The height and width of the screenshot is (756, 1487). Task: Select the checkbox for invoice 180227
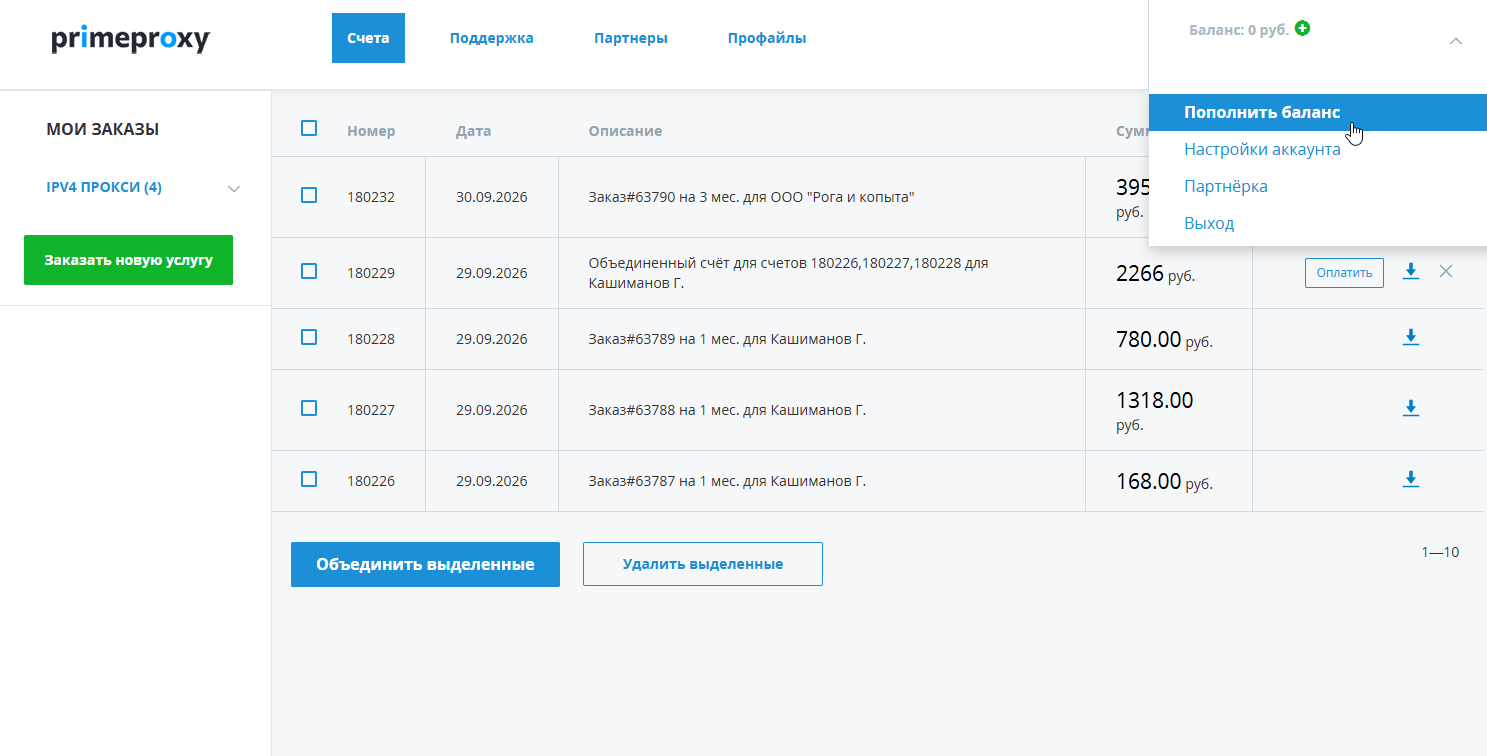[309, 408]
